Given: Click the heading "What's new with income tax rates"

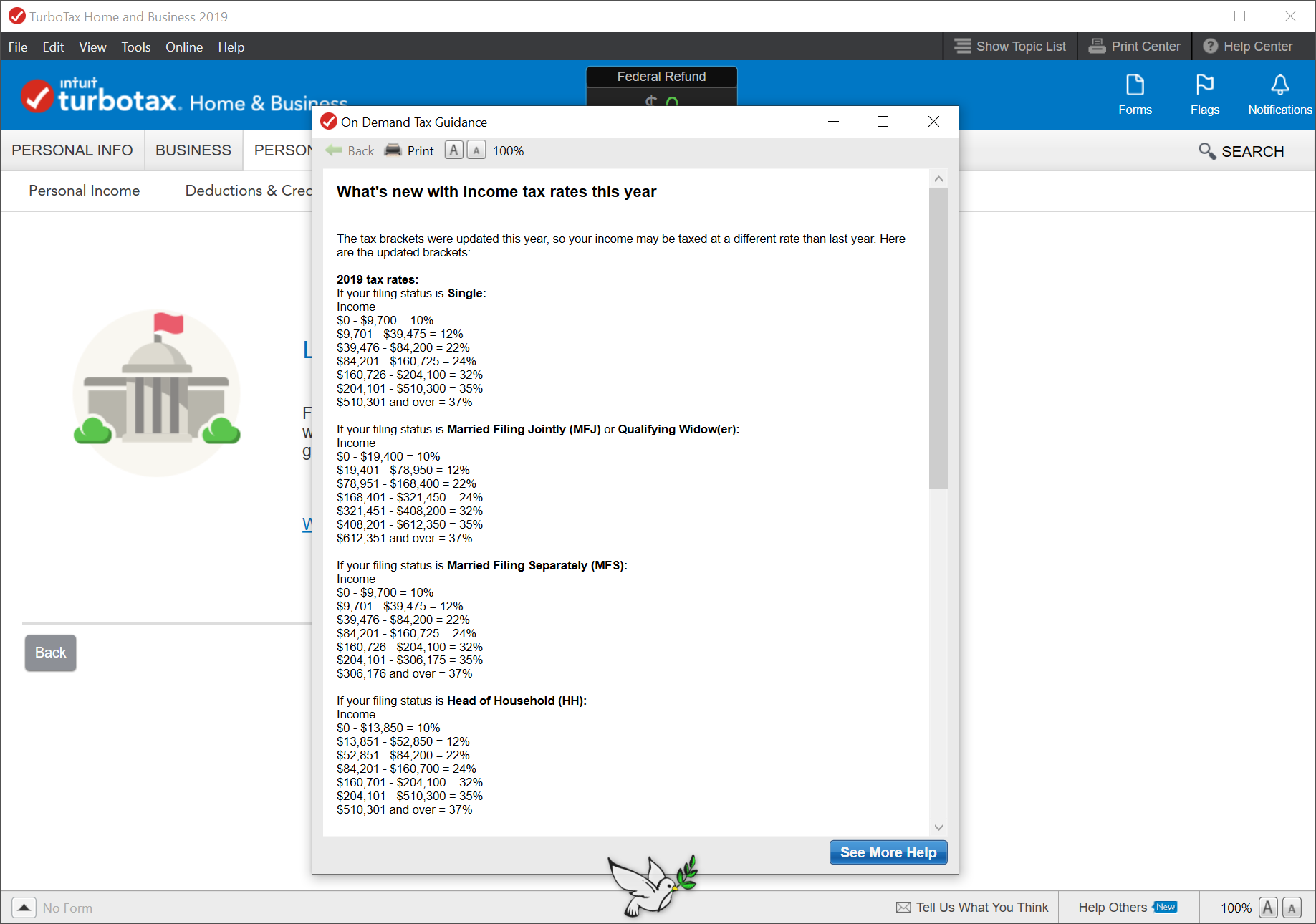Looking at the screenshot, I should pos(496,192).
